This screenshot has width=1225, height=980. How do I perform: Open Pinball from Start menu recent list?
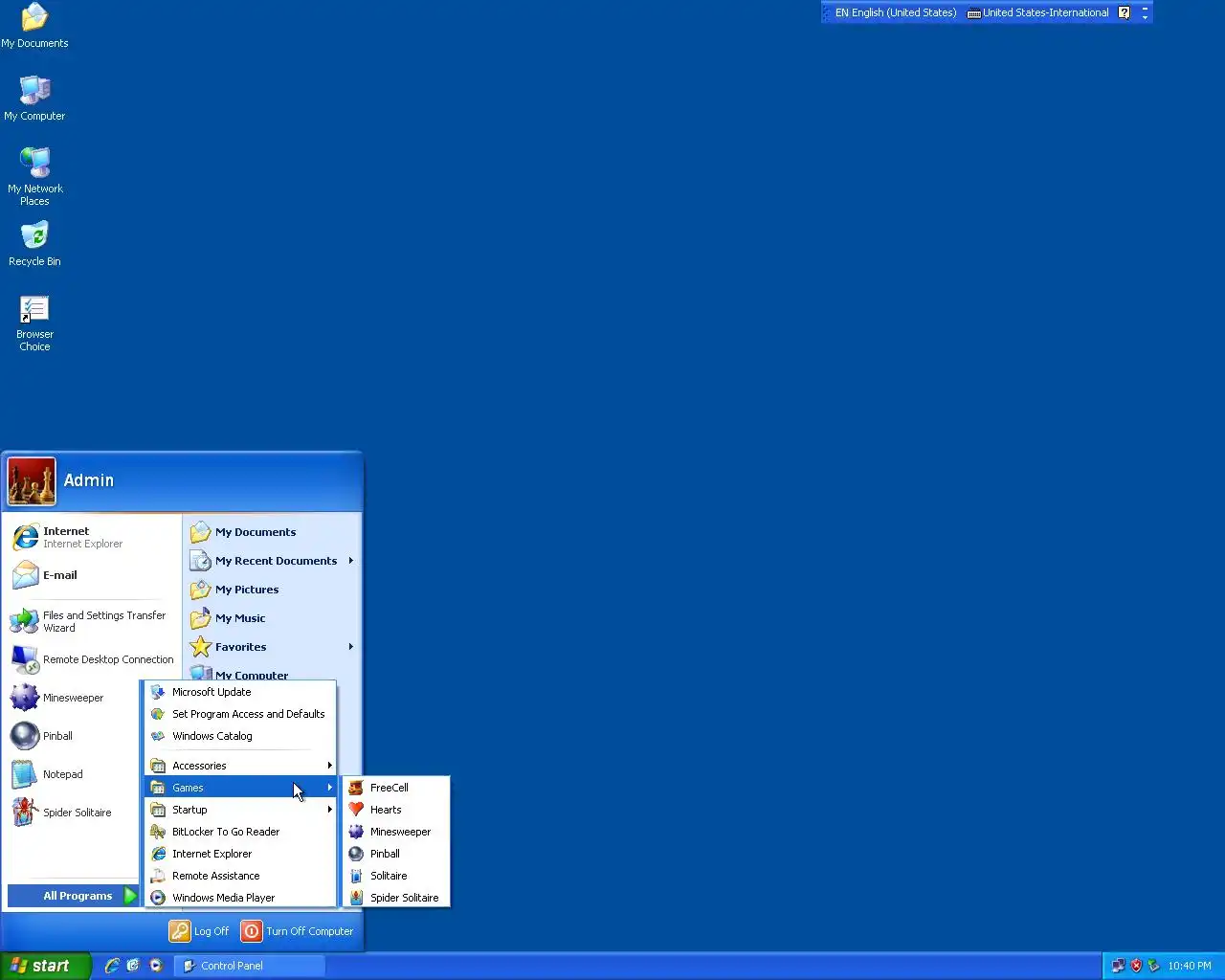click(74, 736)
